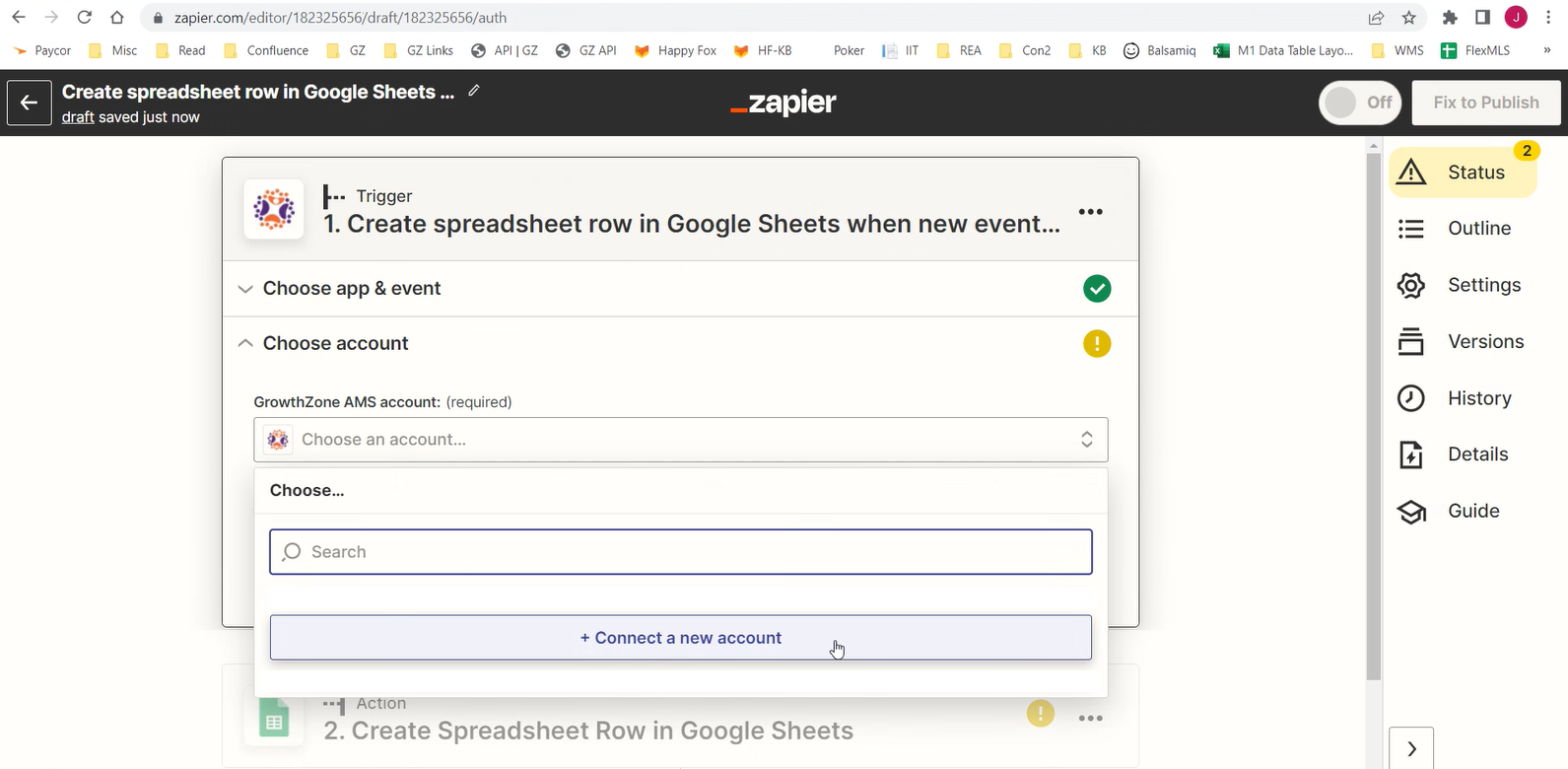Bookmark this page with star icon

[x=1409, y=18]
